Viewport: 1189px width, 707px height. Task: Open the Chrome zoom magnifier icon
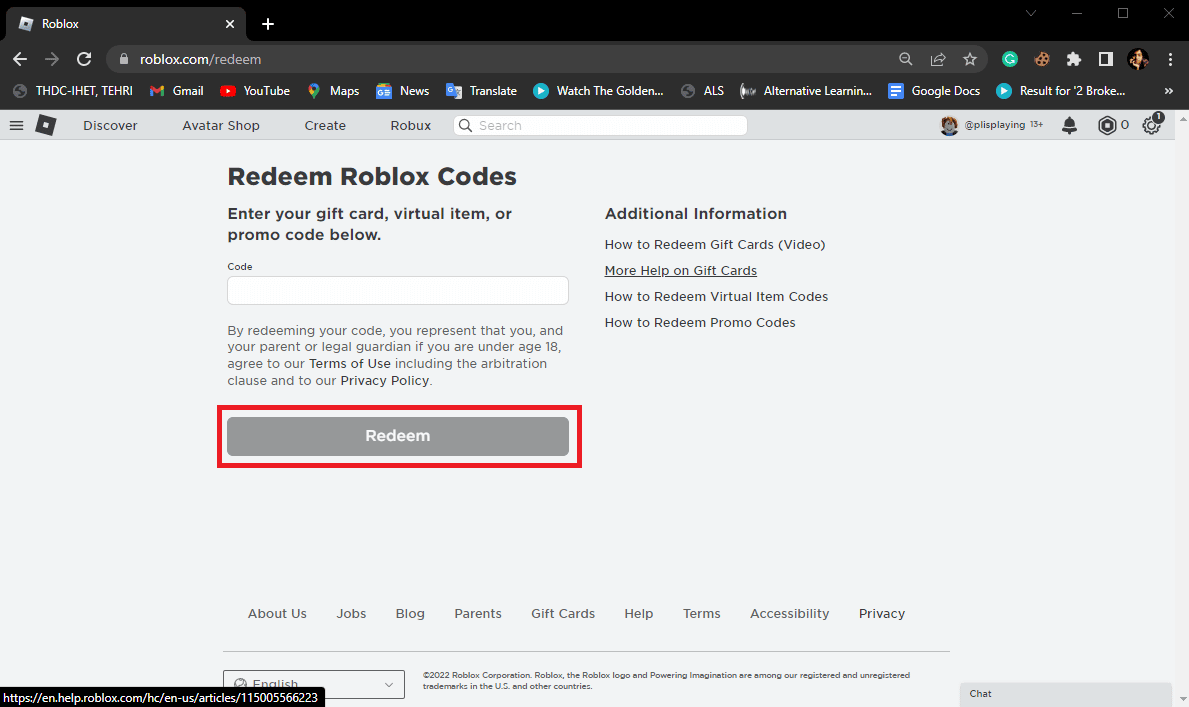pyautogui.click(x=905, y=59)
